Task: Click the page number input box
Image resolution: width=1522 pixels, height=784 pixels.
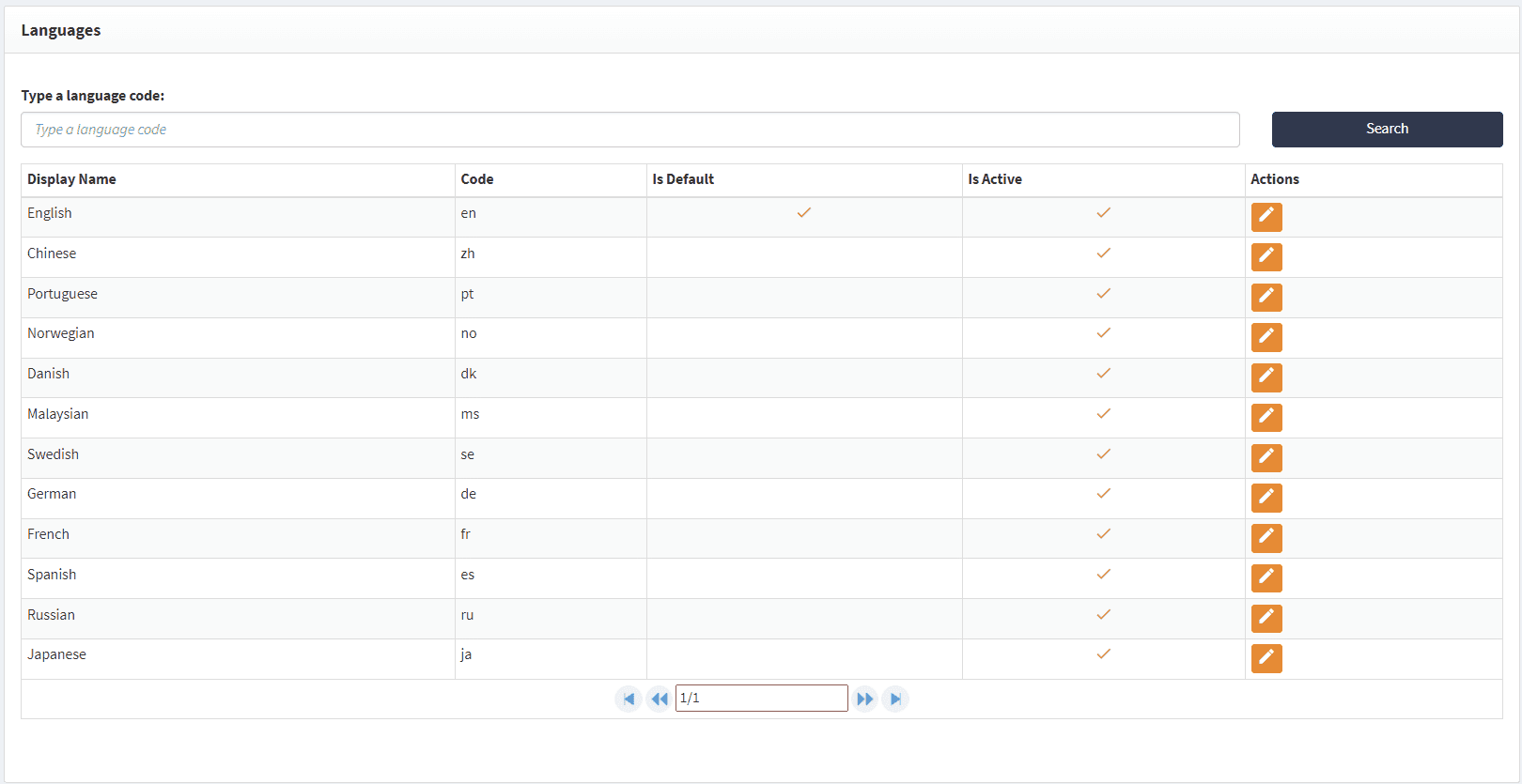Action: 761,699
